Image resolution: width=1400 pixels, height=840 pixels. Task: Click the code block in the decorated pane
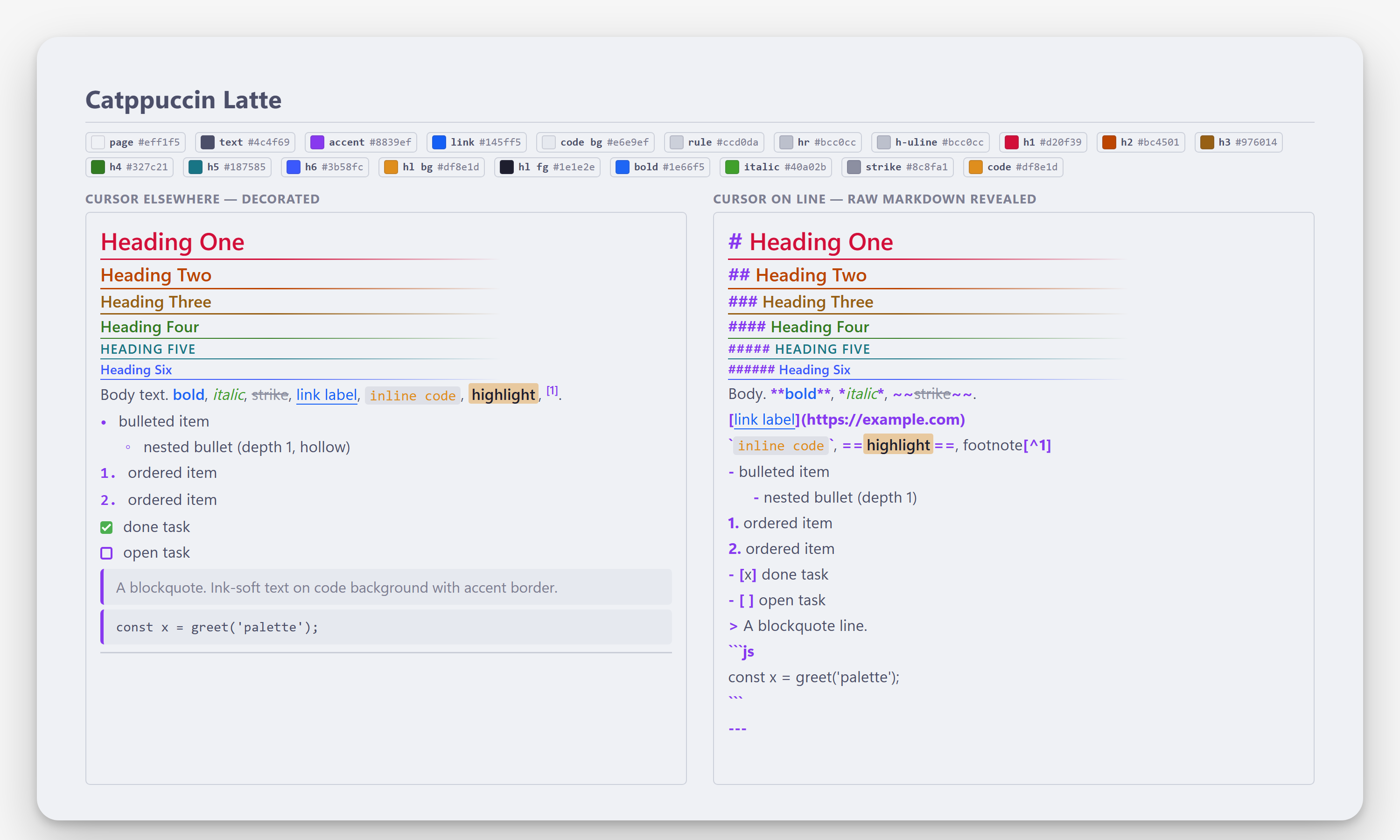pos(386,627)
